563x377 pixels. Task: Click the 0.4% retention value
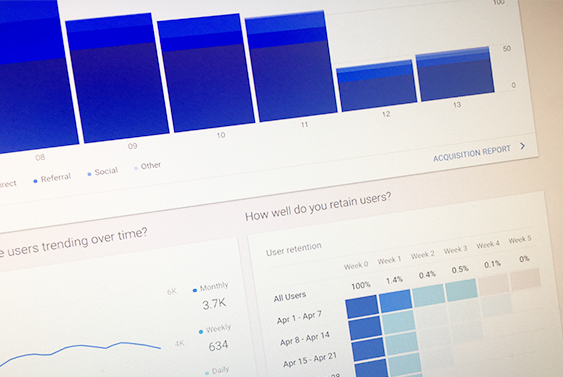coord(427,275)
